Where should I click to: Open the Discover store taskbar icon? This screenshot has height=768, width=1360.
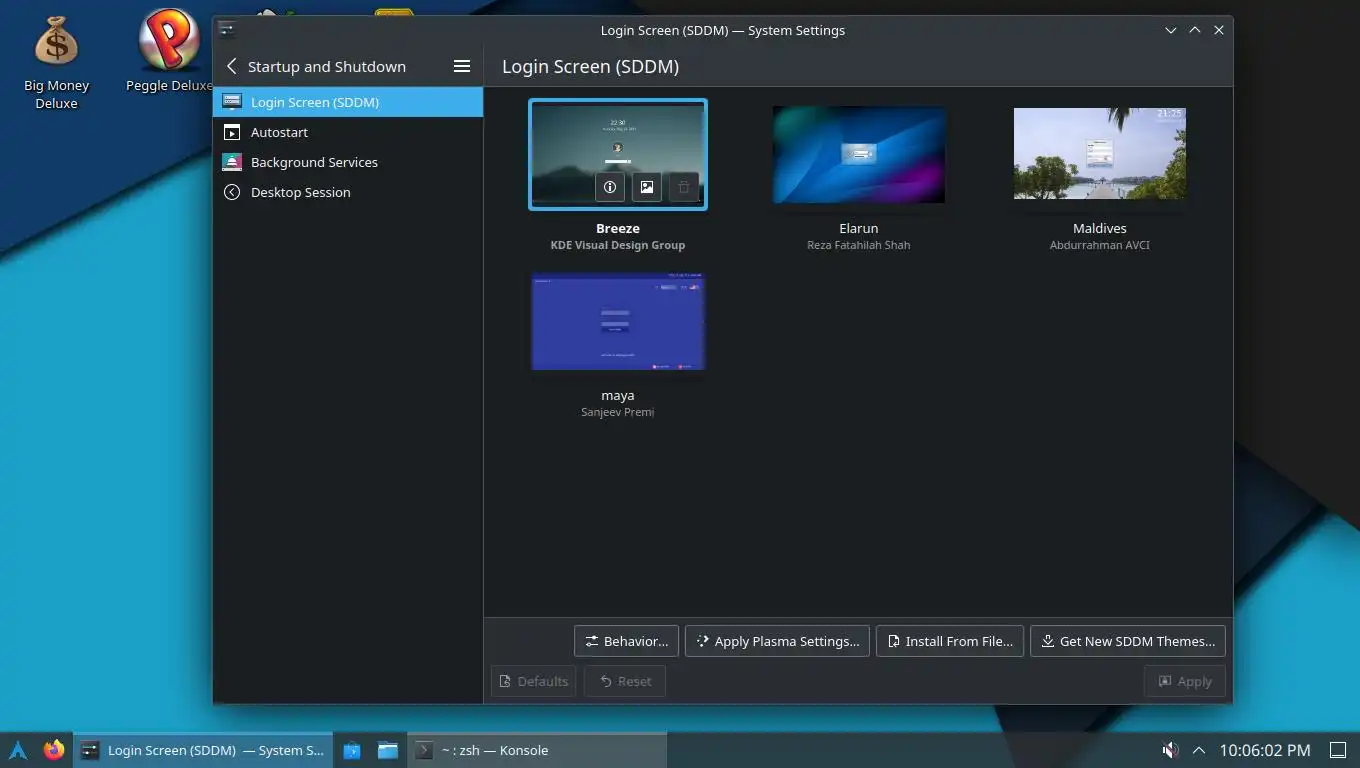coord(351,750)
